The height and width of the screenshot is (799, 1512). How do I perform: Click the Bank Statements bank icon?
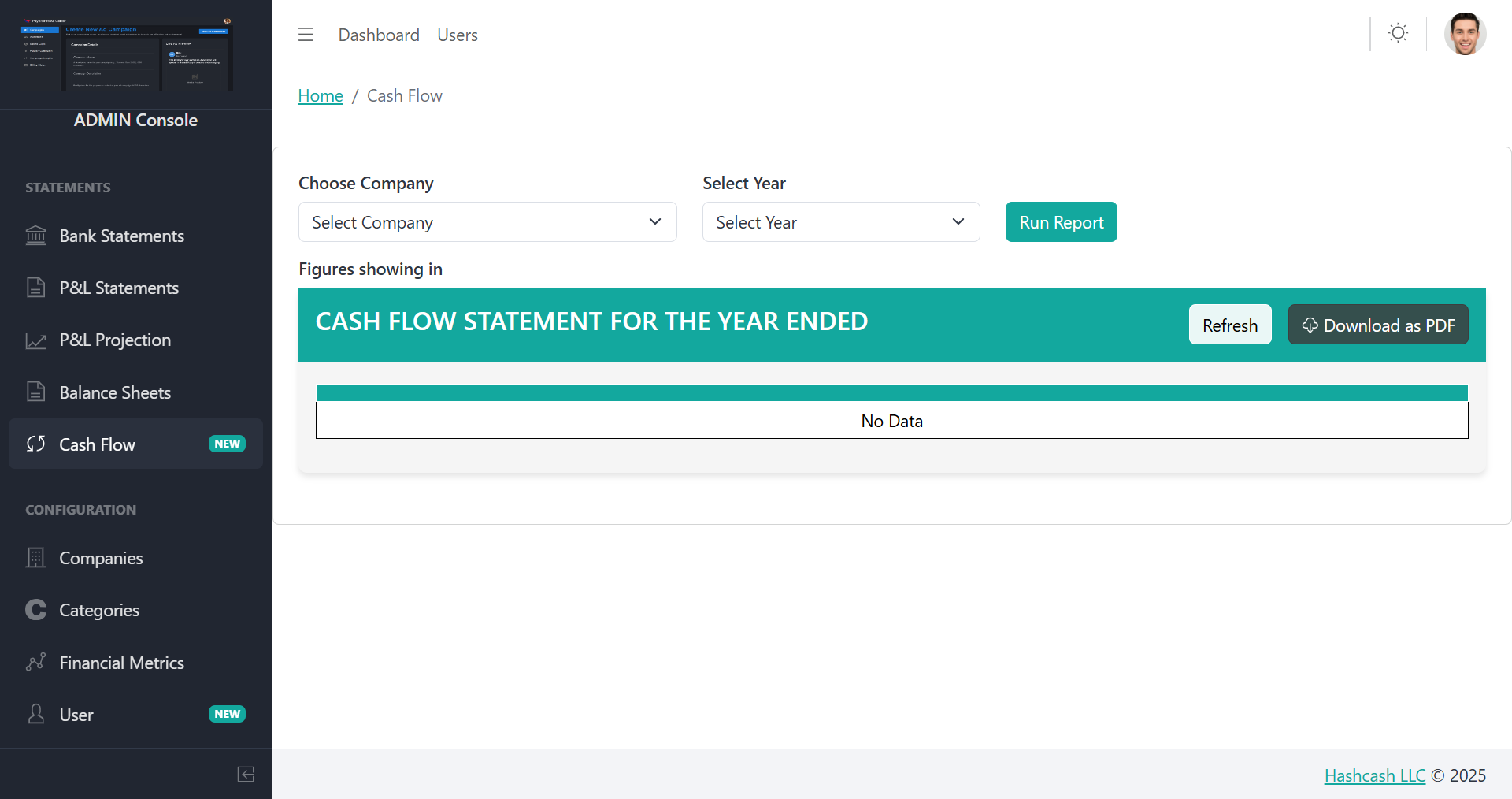pyautogui.click(x=35, y=236)
